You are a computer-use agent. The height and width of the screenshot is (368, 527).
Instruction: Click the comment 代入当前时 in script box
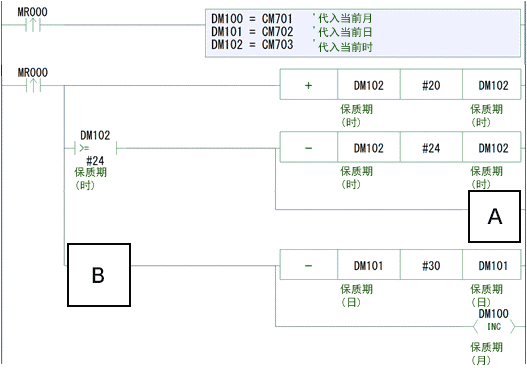coord(345,47)
